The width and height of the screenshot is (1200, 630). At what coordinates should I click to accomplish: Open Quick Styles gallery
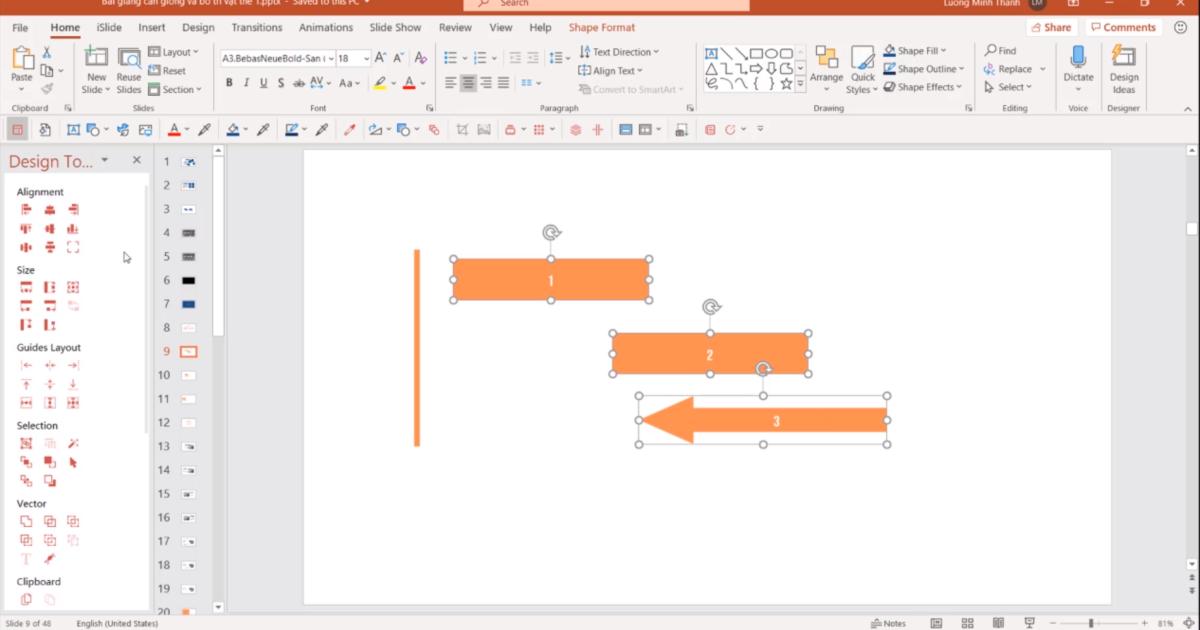[863, 69]
